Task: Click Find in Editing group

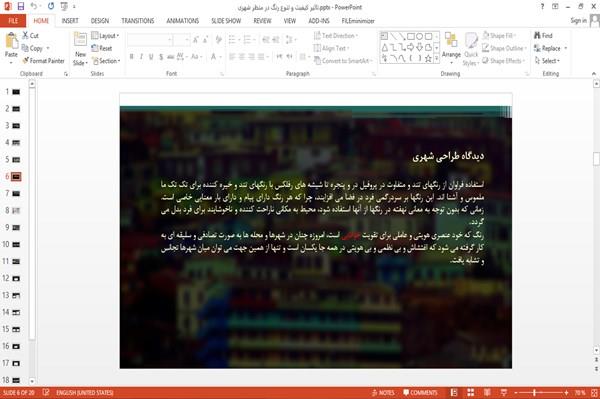Action: [543, 36]
